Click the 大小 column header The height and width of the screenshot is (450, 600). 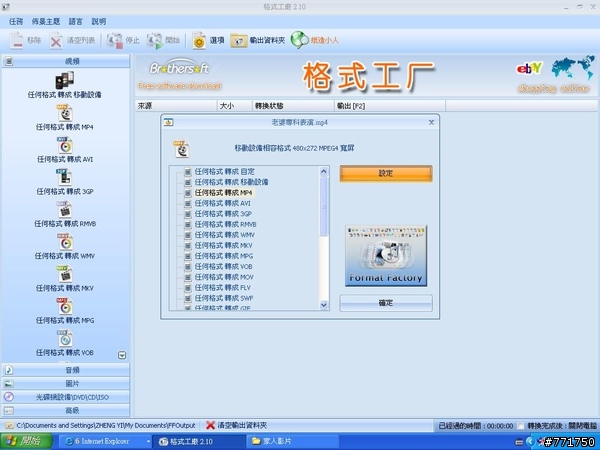(x=235, y=106)
